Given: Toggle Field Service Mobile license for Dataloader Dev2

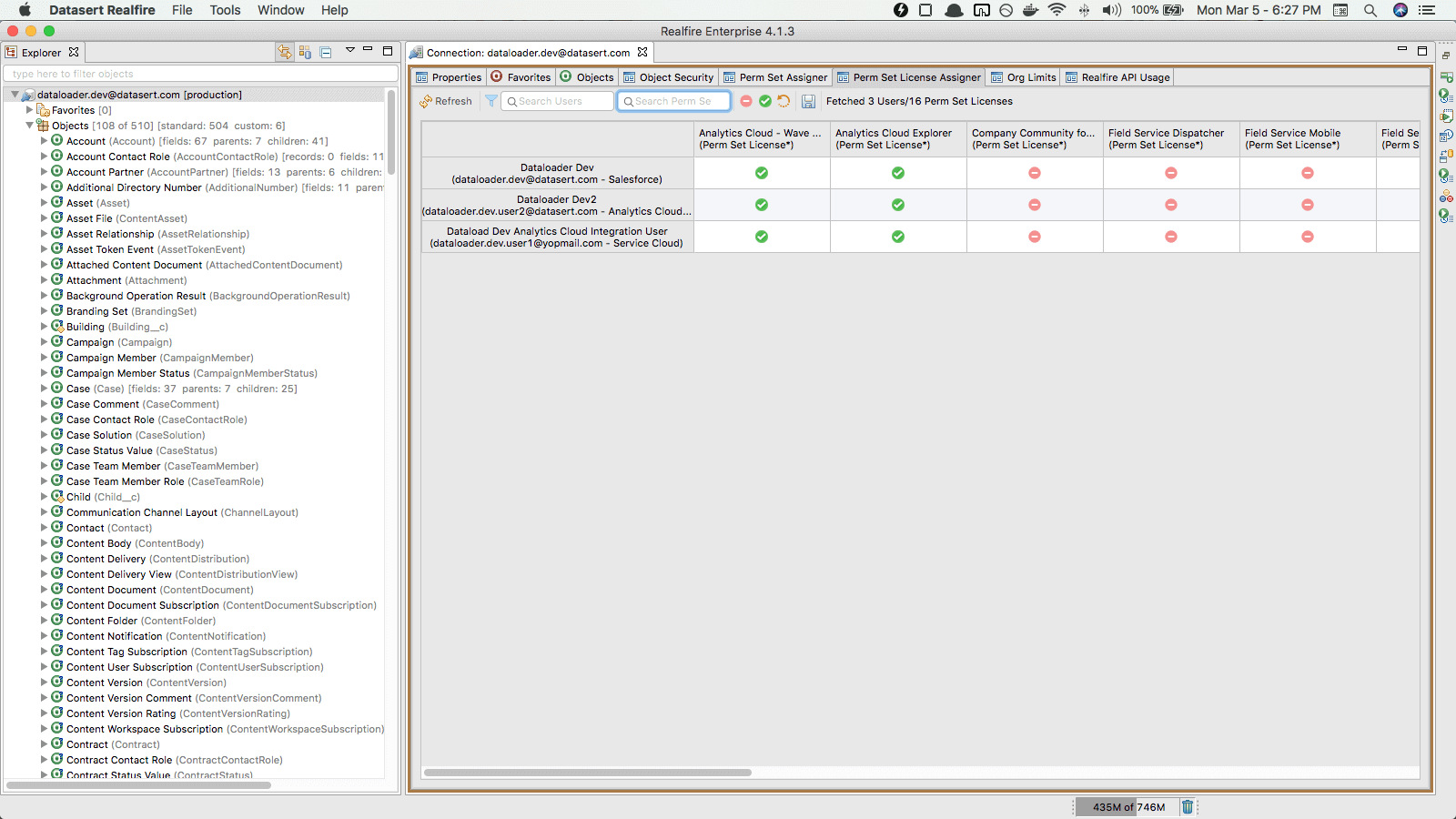Looking at the screenshot, I should (1308, 205).
